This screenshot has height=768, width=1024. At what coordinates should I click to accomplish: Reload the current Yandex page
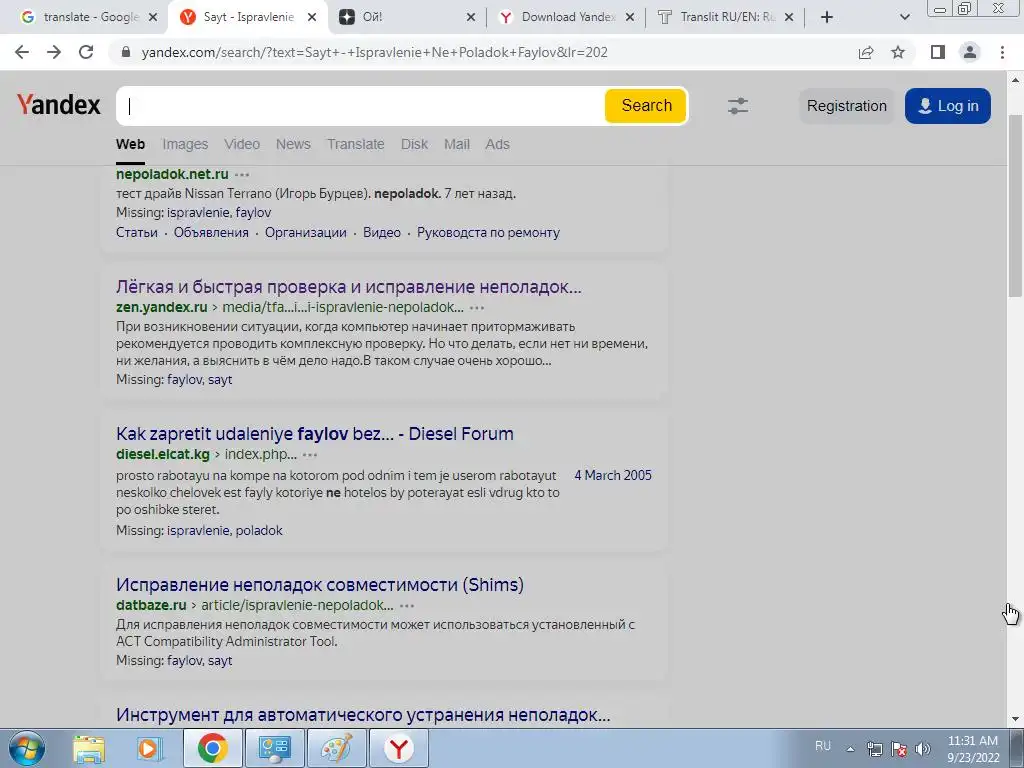tap(86, 52)
